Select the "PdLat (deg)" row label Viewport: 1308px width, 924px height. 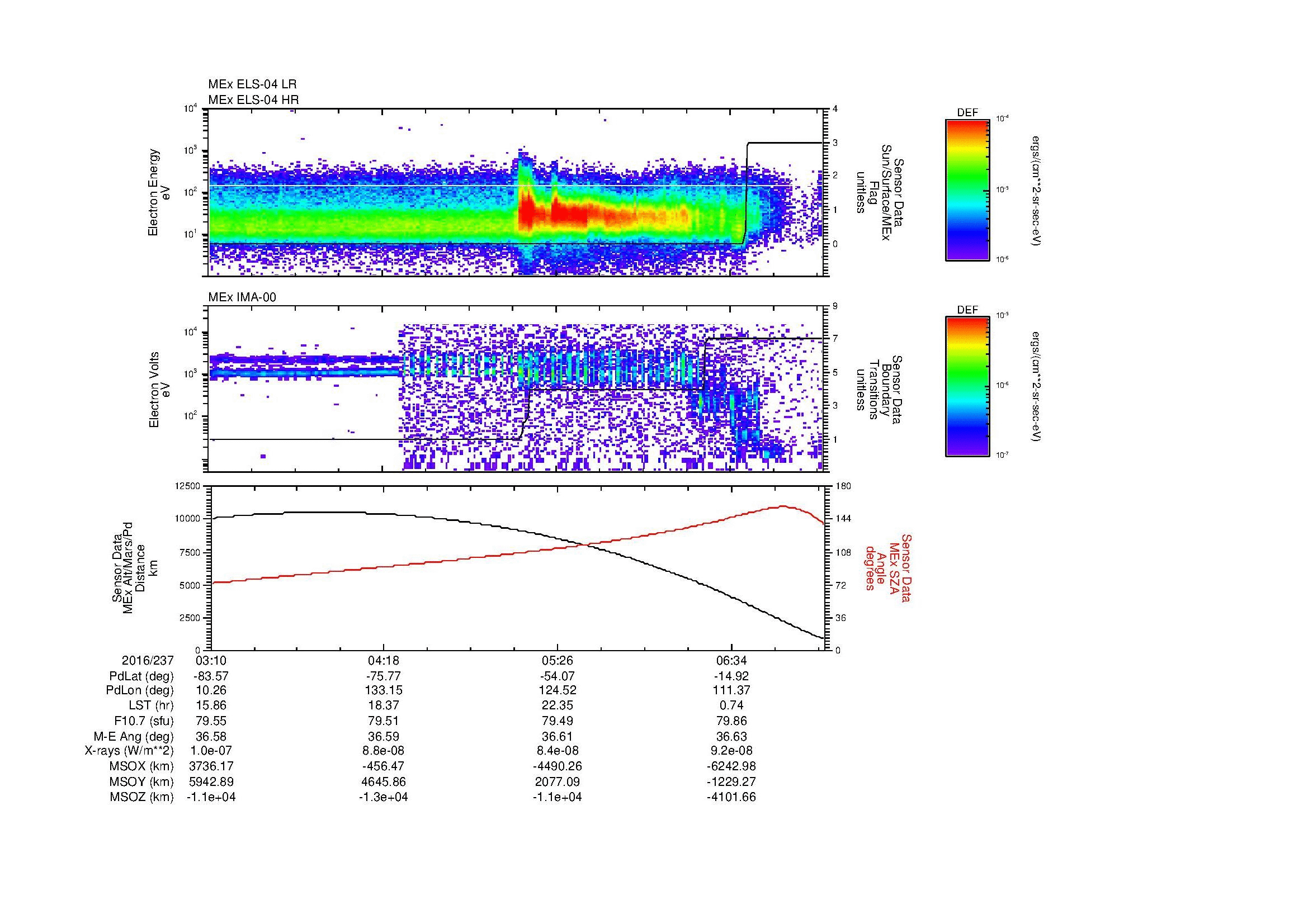(141, 676)
